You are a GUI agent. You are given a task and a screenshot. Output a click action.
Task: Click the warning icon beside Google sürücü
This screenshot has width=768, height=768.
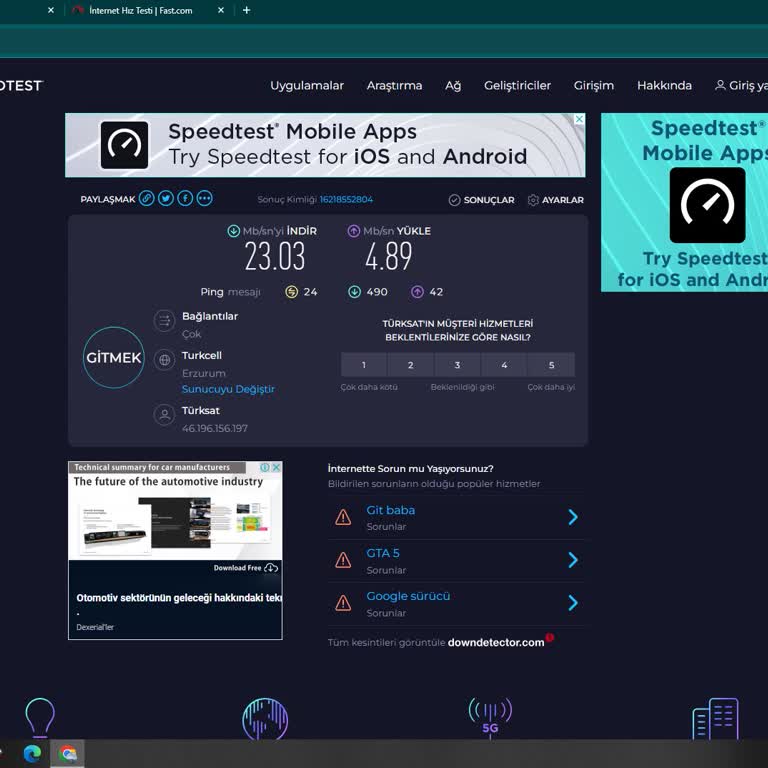pyautogui.click(x=343, y=603)
